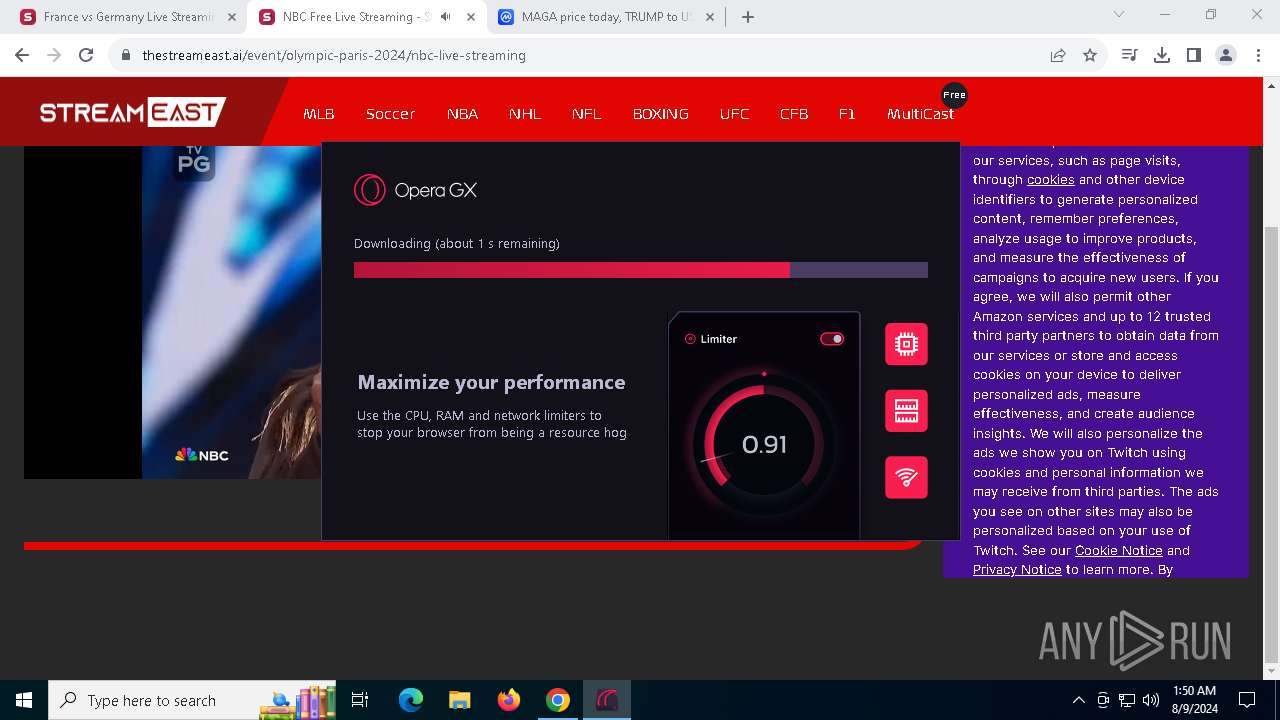Open the NBA section
Image resolution: width=1280 pixels, height=720 pixels.
[x=462, y=114]
